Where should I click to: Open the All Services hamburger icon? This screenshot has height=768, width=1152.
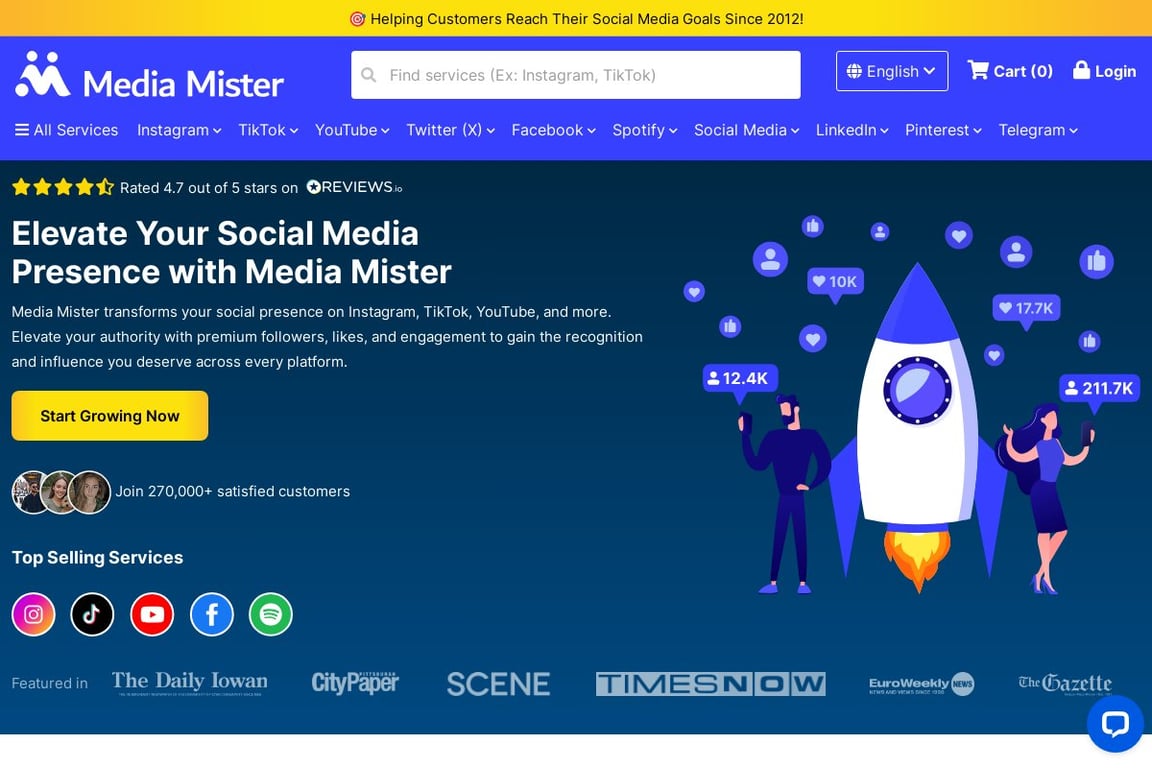click(x=22, y=130)
